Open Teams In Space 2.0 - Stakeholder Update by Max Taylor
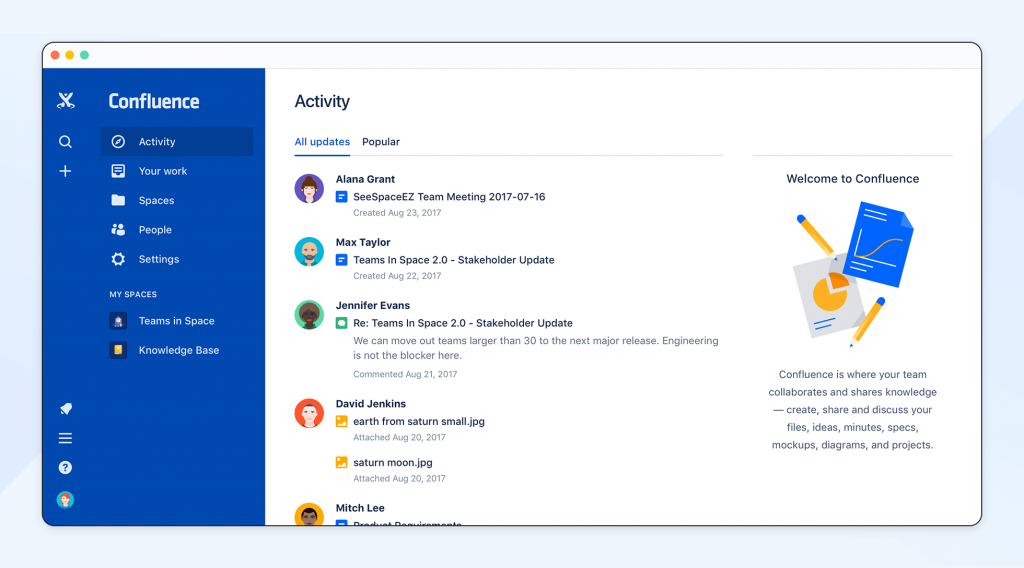This screenshot has height=568, width=1024. [x=454, y=260]
